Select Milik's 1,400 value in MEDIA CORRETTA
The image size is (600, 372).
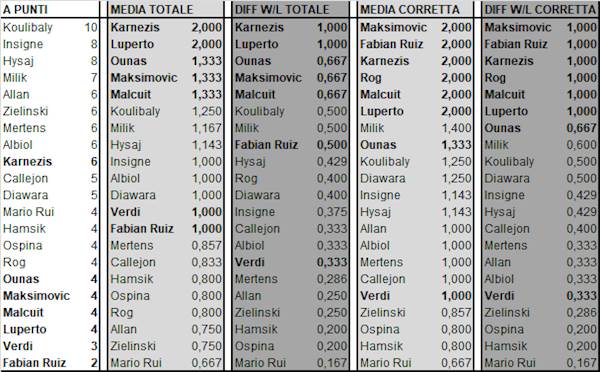click(457, 128)
